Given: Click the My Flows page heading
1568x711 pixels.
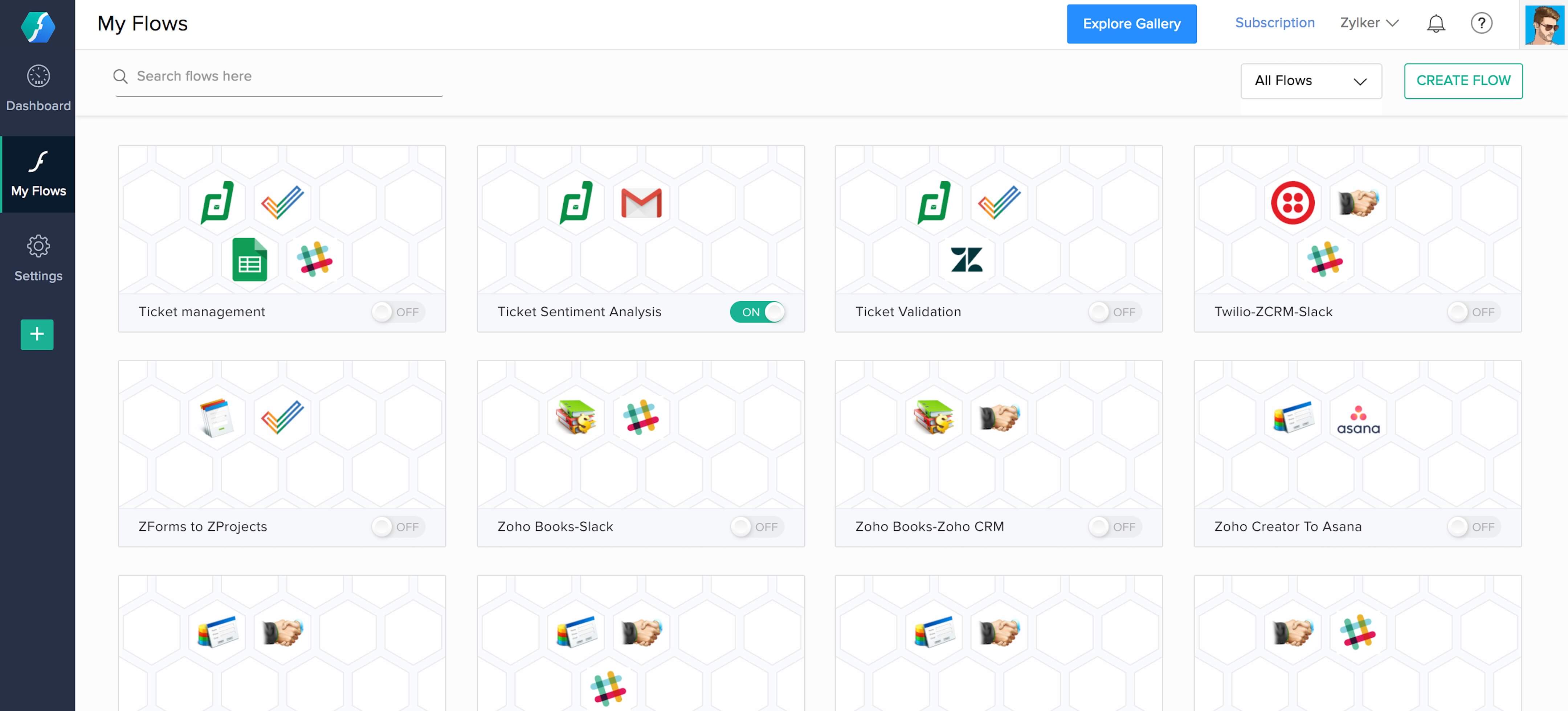Looking at the screenshot, I should [x=142, y=24].
